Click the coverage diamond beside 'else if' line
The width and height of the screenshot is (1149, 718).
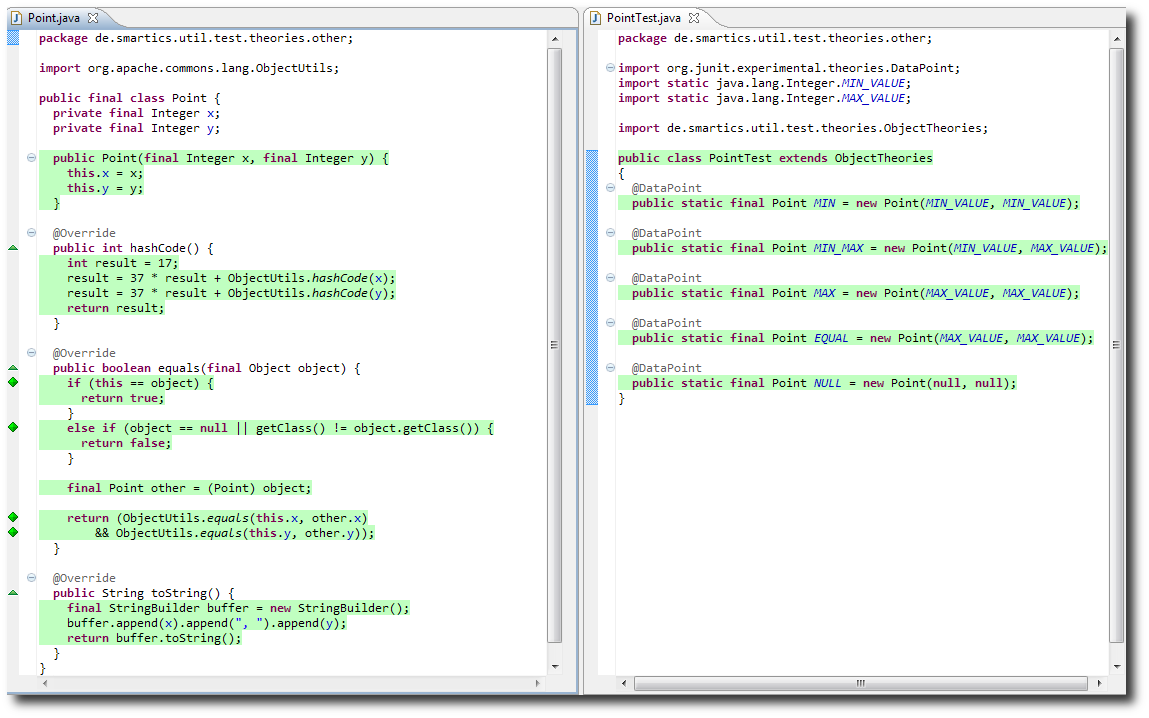tap(13, 427)
